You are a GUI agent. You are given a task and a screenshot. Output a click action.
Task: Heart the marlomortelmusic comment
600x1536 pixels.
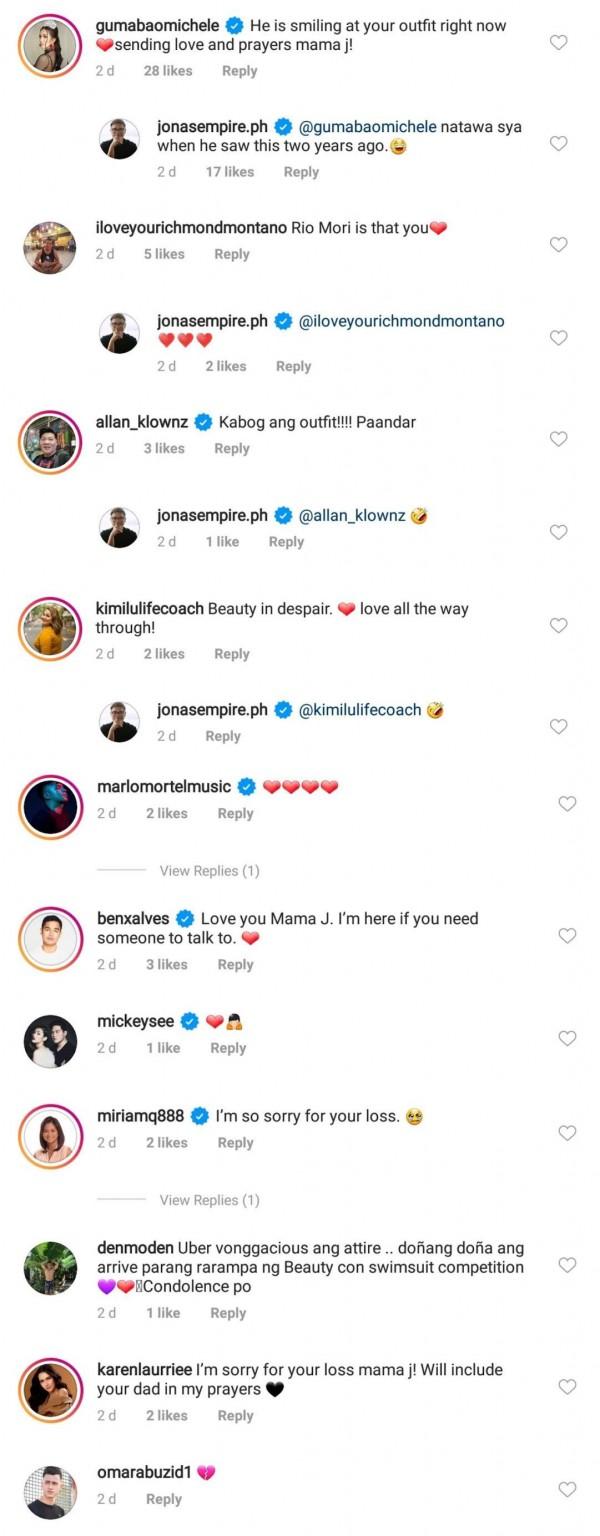tap(567, 803)
